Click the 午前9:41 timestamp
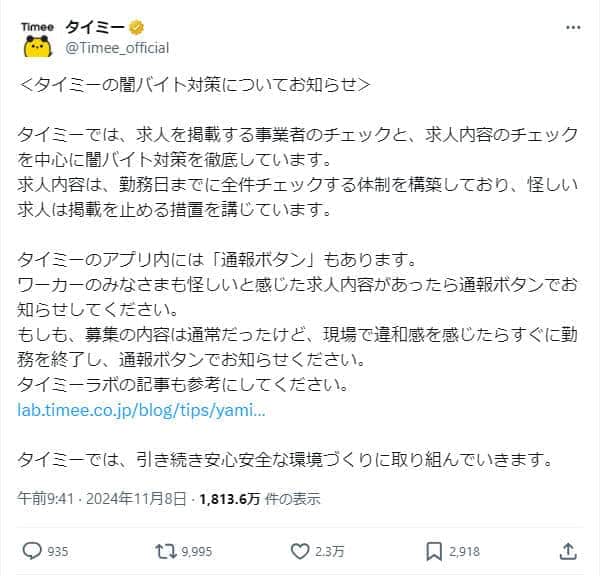The width and height of the screenshot is (600, 576). pos(47,499)
